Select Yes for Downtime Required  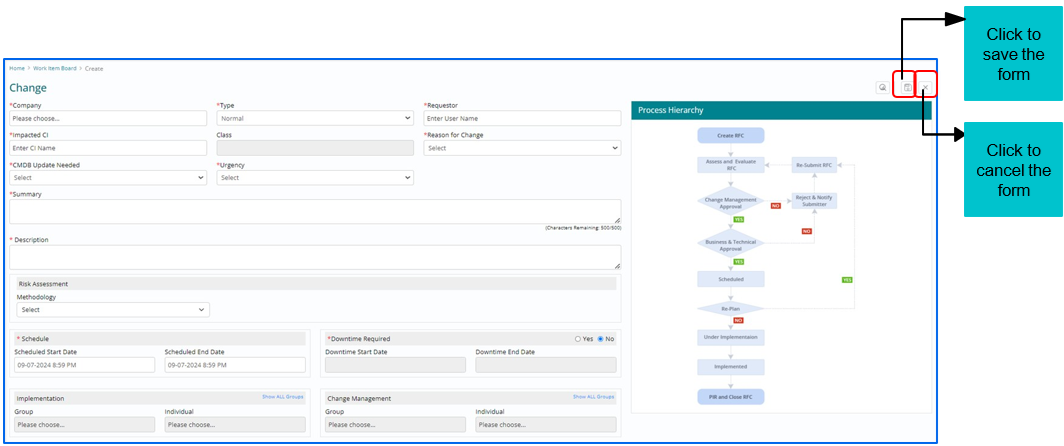tap(578, 339)
